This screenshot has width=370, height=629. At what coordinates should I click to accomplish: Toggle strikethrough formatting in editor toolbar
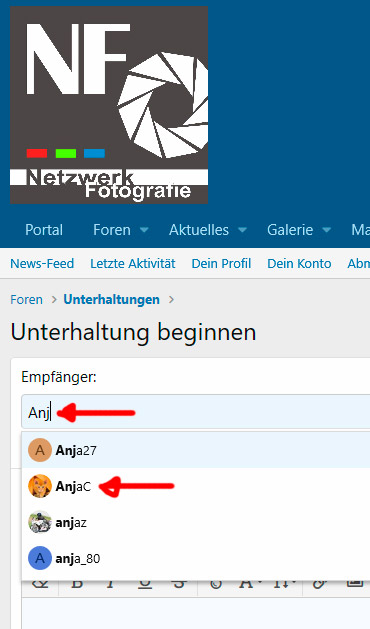pos(179,584)
